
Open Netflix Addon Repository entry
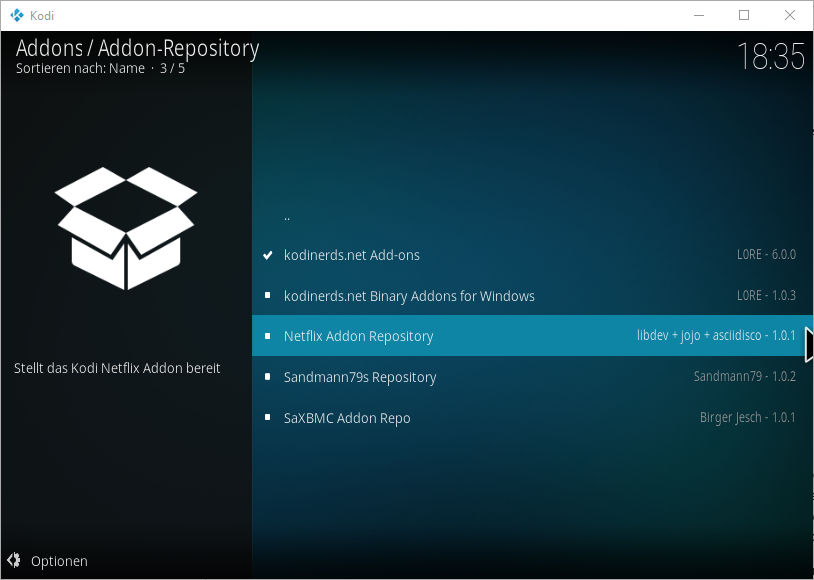coord(533,335)
